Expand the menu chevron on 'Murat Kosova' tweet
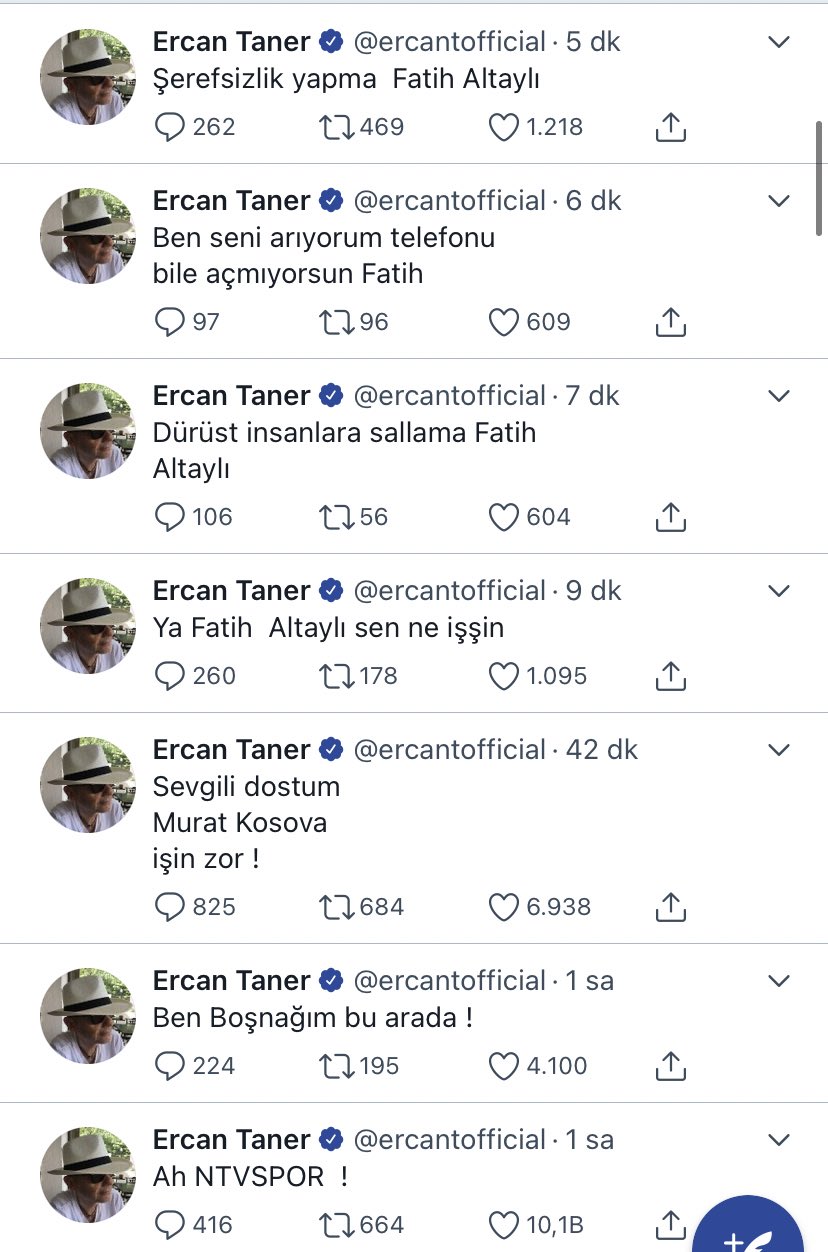828x1252 pixels. click(x=778, y=750)
